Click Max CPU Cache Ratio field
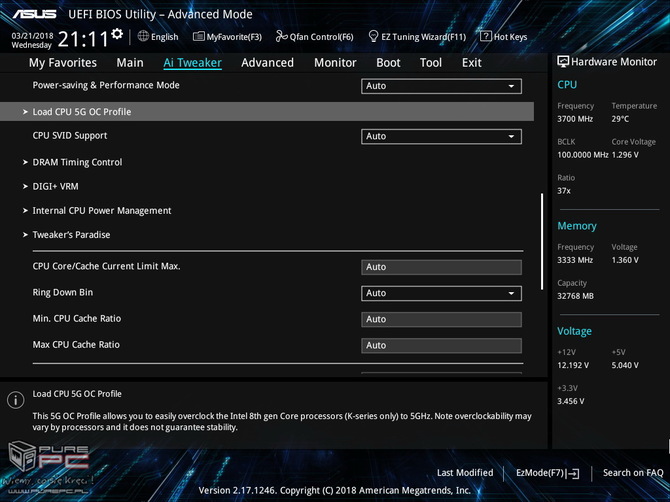The image size is (670, 502). (441, 345)
